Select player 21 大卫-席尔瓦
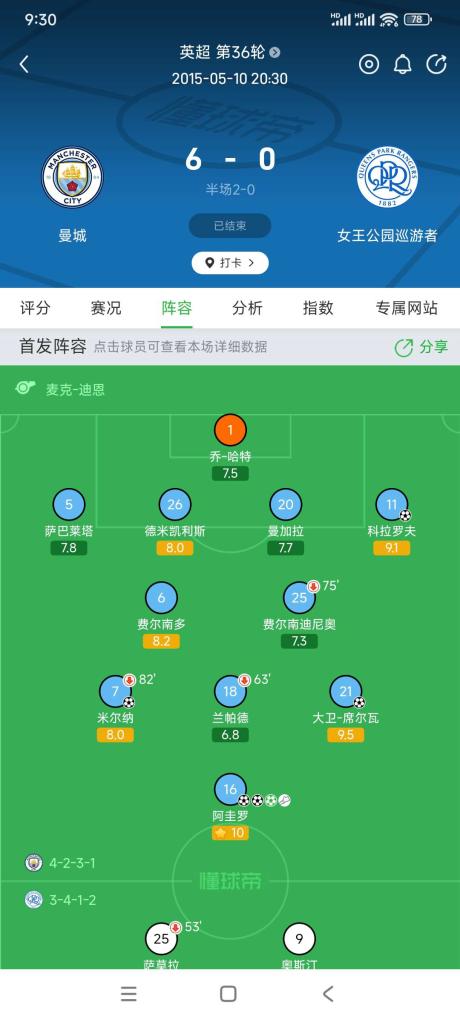Viewport: 460px width, 1022px height. tap(346, 691)
